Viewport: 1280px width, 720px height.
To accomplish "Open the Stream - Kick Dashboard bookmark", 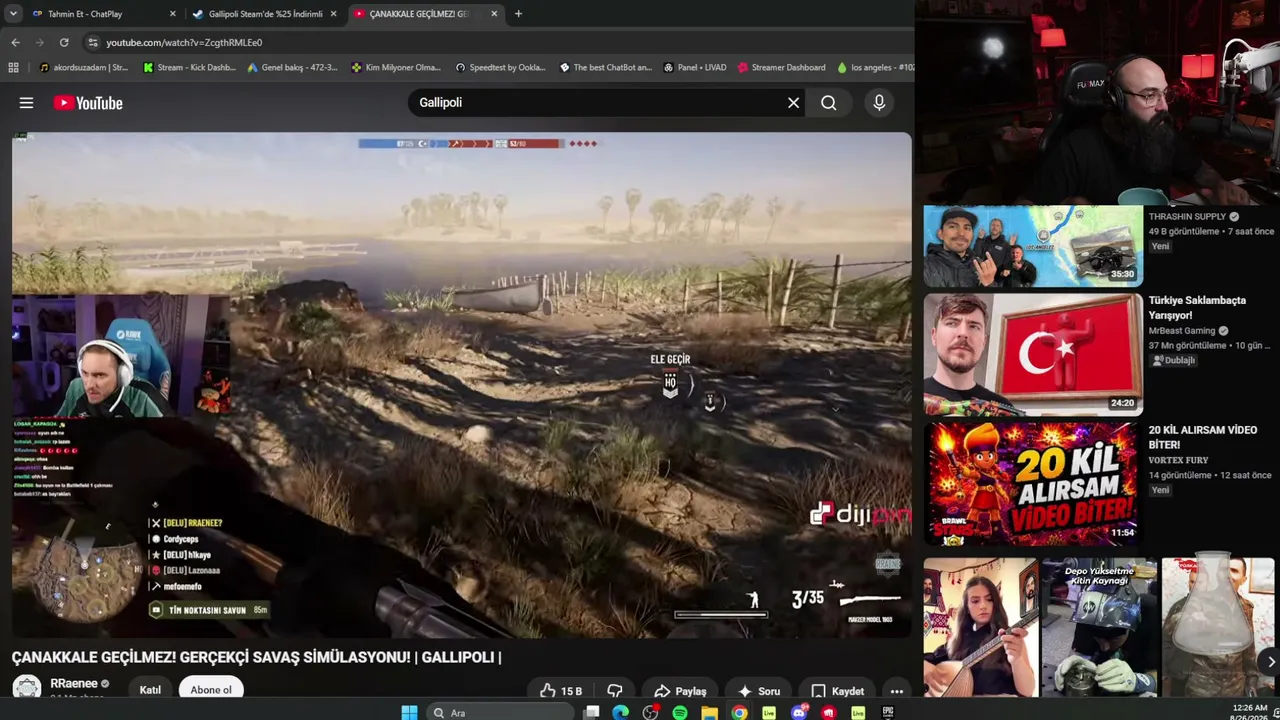I will (x=189, y=67).
